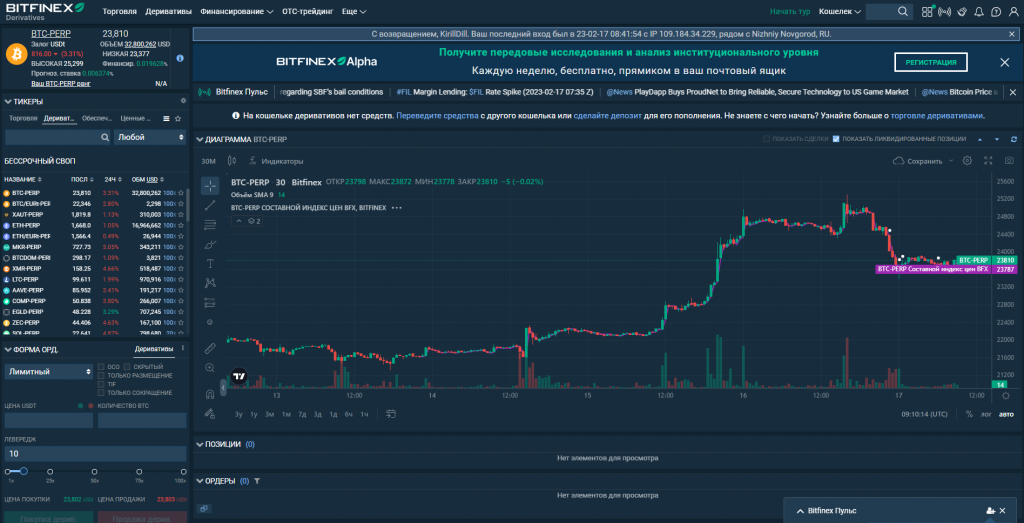Select the text annotation tool
Viewport: 1024px width, 523px height.
click(x=210, y=264)
